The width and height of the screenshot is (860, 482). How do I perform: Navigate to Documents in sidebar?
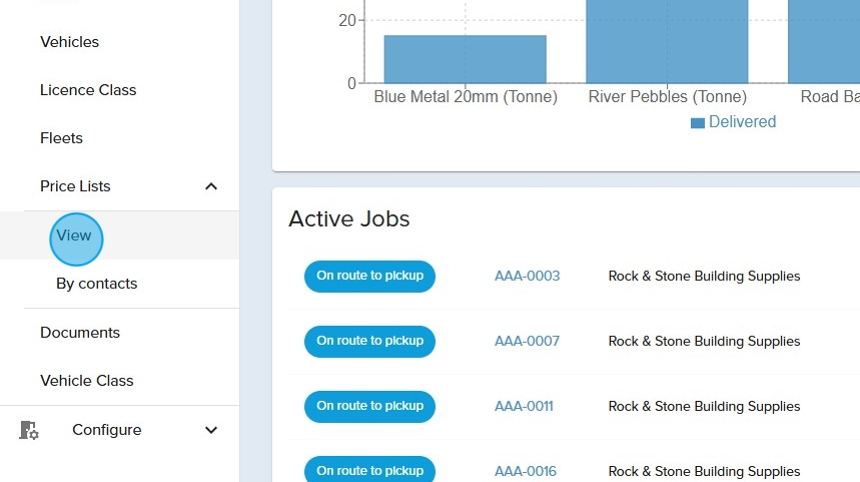click(x=80, y=333)
